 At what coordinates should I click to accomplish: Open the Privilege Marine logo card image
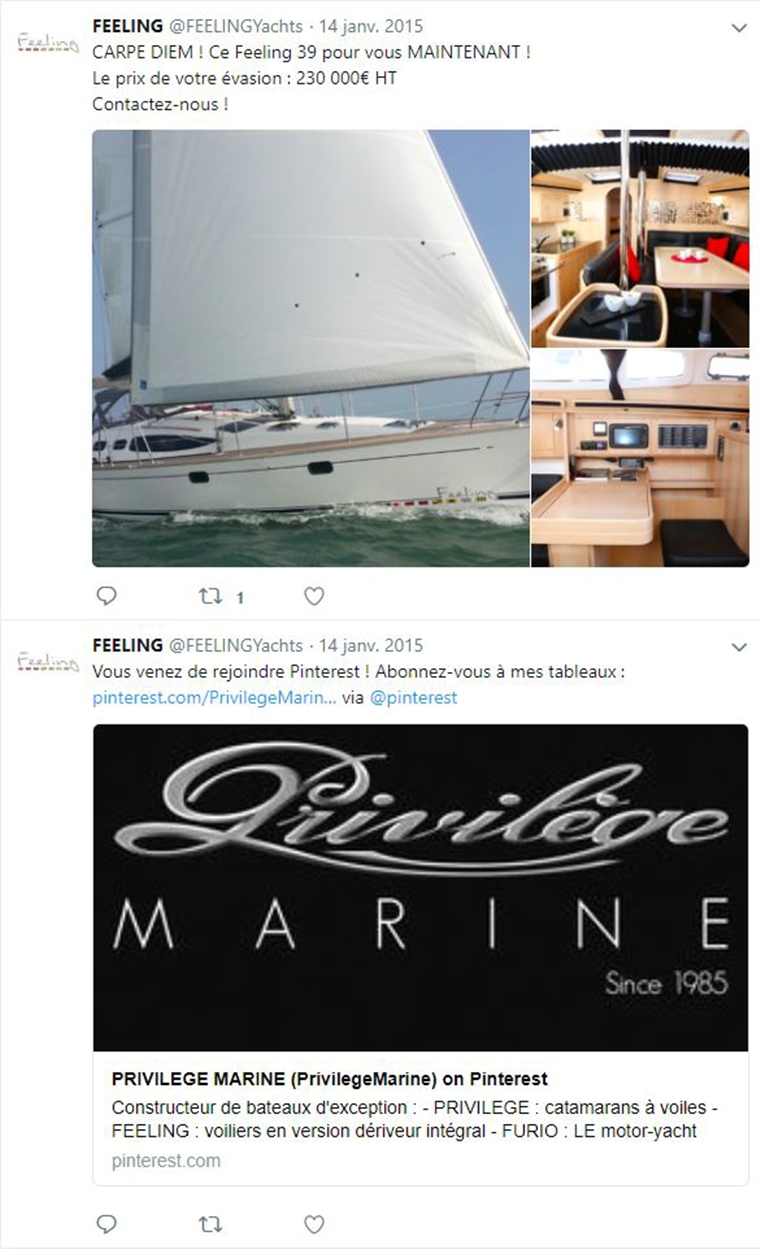(x=420, y=887)
